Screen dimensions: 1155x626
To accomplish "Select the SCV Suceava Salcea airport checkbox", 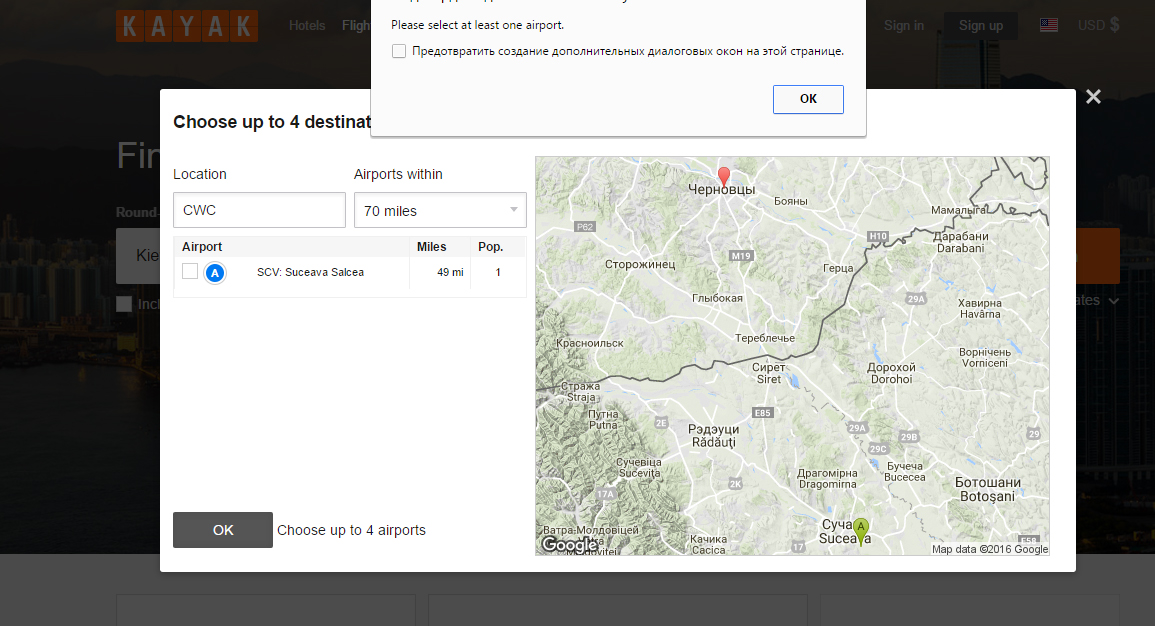I will [x=190, y=272].
